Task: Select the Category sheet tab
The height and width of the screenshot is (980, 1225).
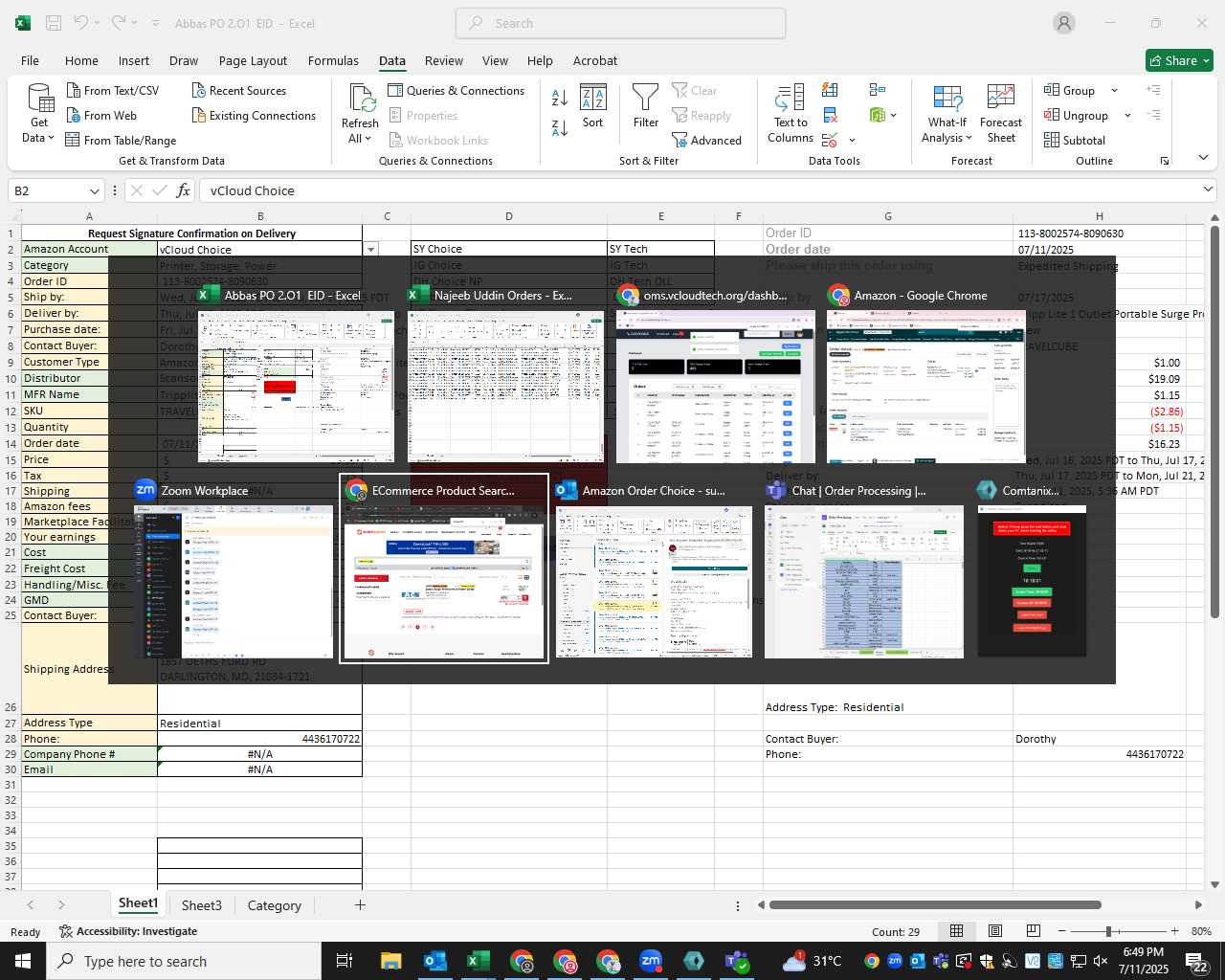Action: pos(274,905)
